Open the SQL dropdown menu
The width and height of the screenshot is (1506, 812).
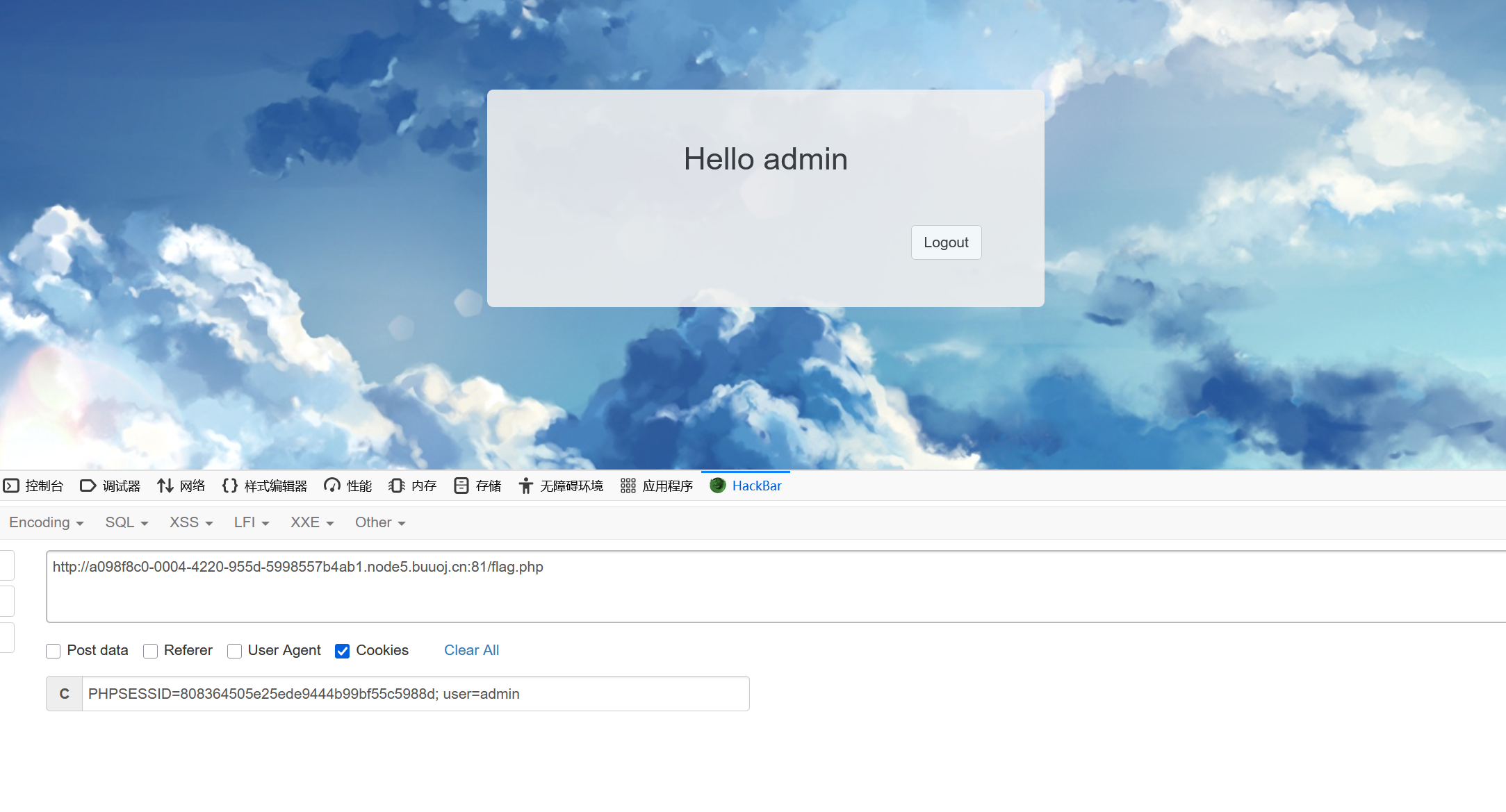pos(127,522)
